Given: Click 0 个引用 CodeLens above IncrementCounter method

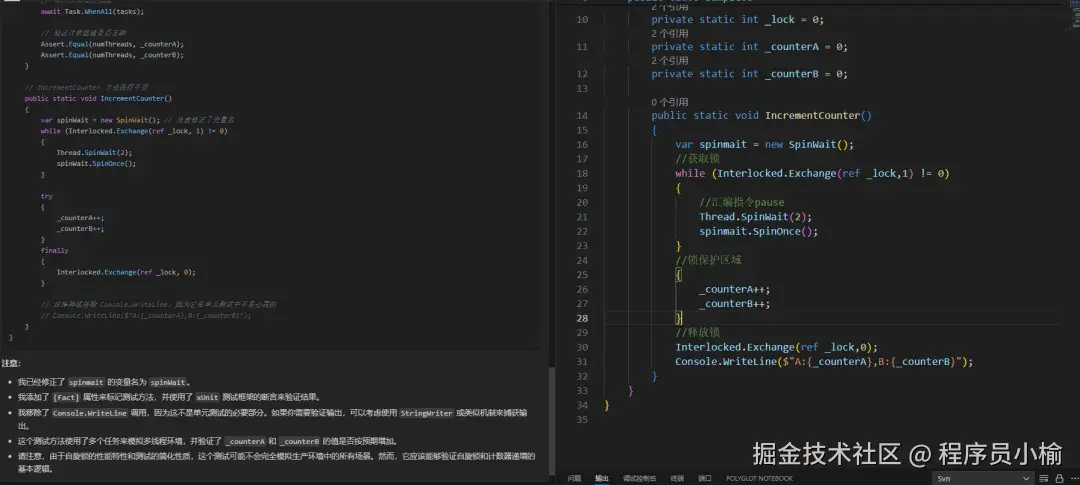Looking at the screenshot, I should click(669, 102).
